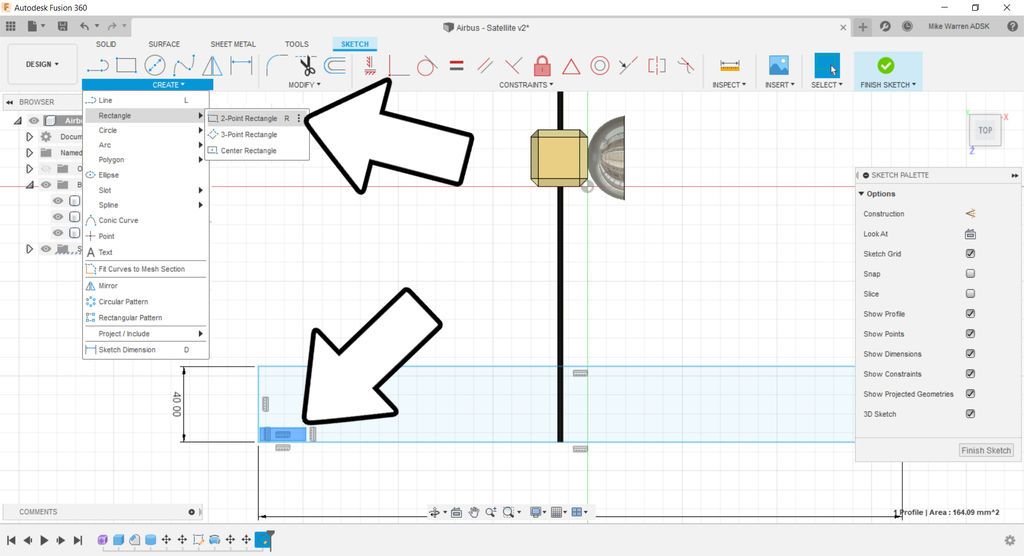The height and width of the screenshot is (556, 1024).
Task: Apply the Concentric constraint icon
Action: coord(600,65)
